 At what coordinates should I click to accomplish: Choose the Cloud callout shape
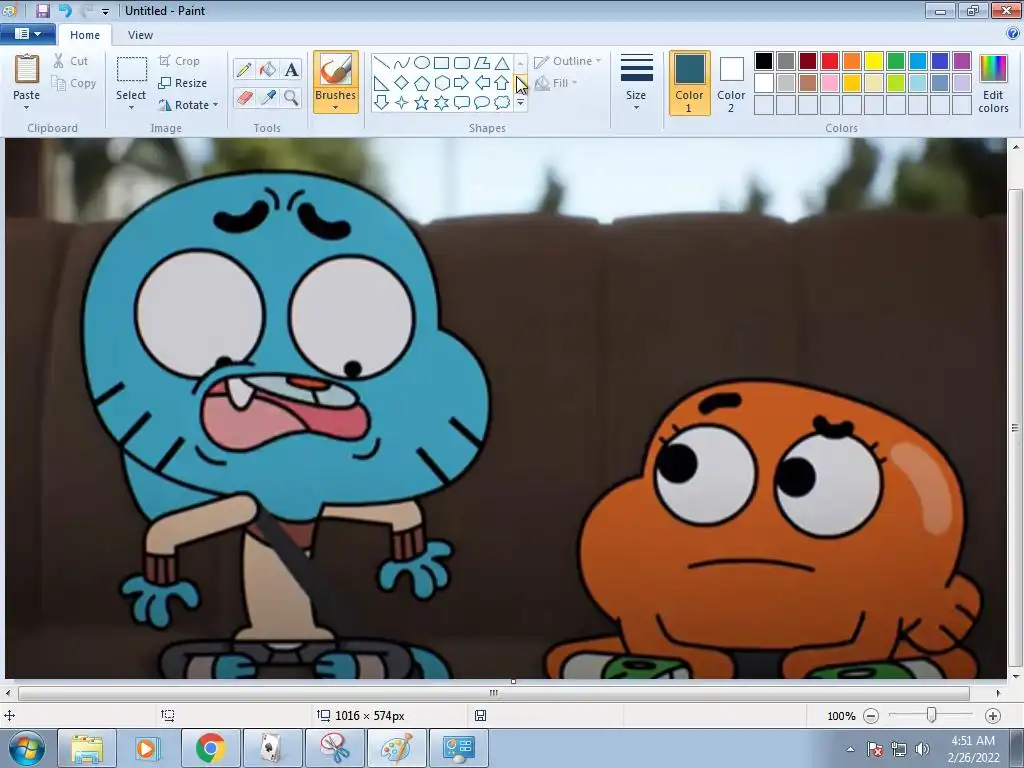pyautogui.click(x=502, y=103)
